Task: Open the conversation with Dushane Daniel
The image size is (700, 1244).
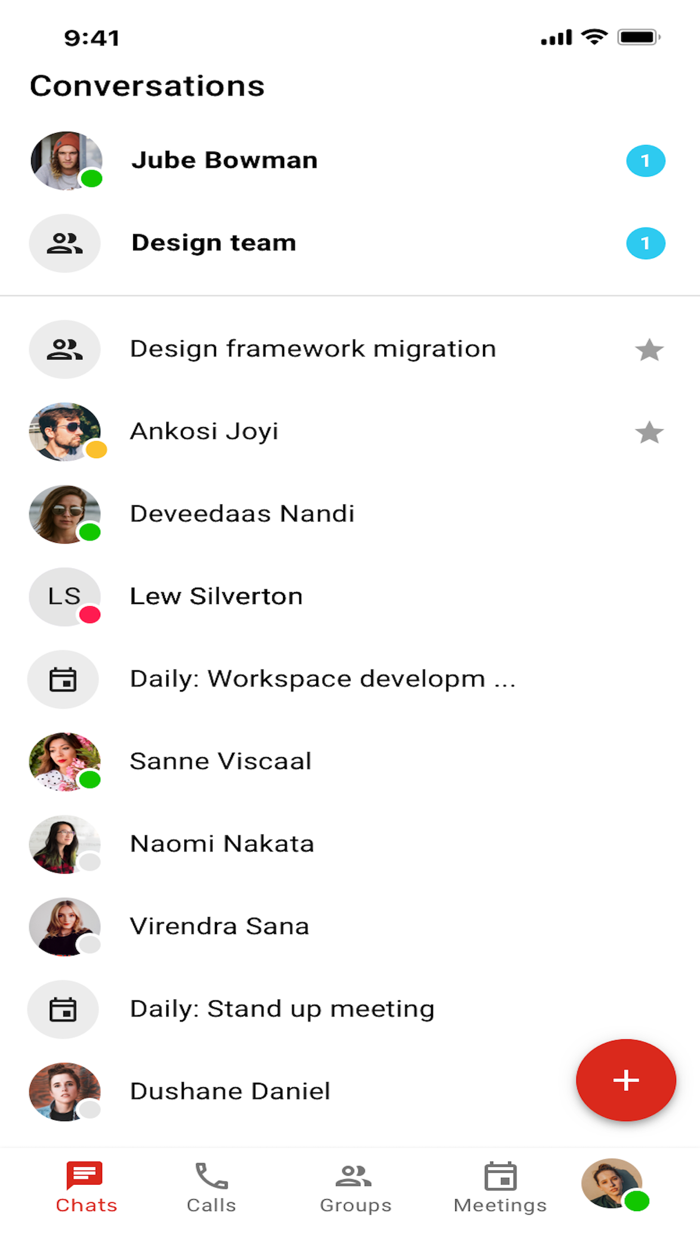Action: (230, 1091)
